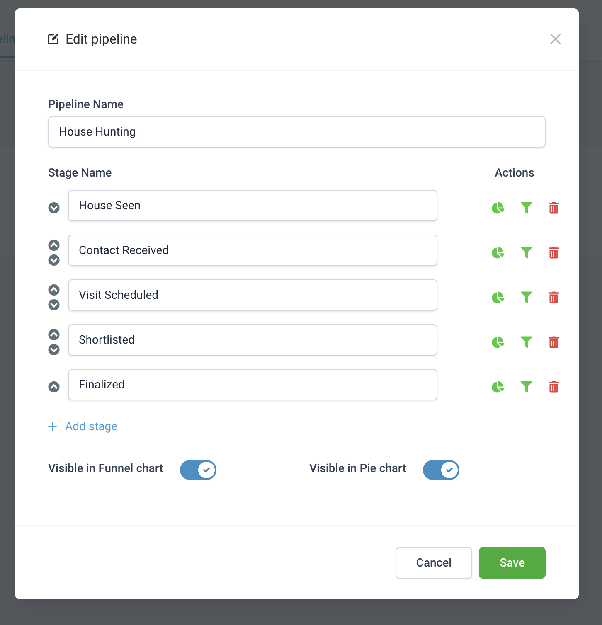This screenshot has width=602, height=625.
Task: Move Finalized stage up
Action: [54, 387]
